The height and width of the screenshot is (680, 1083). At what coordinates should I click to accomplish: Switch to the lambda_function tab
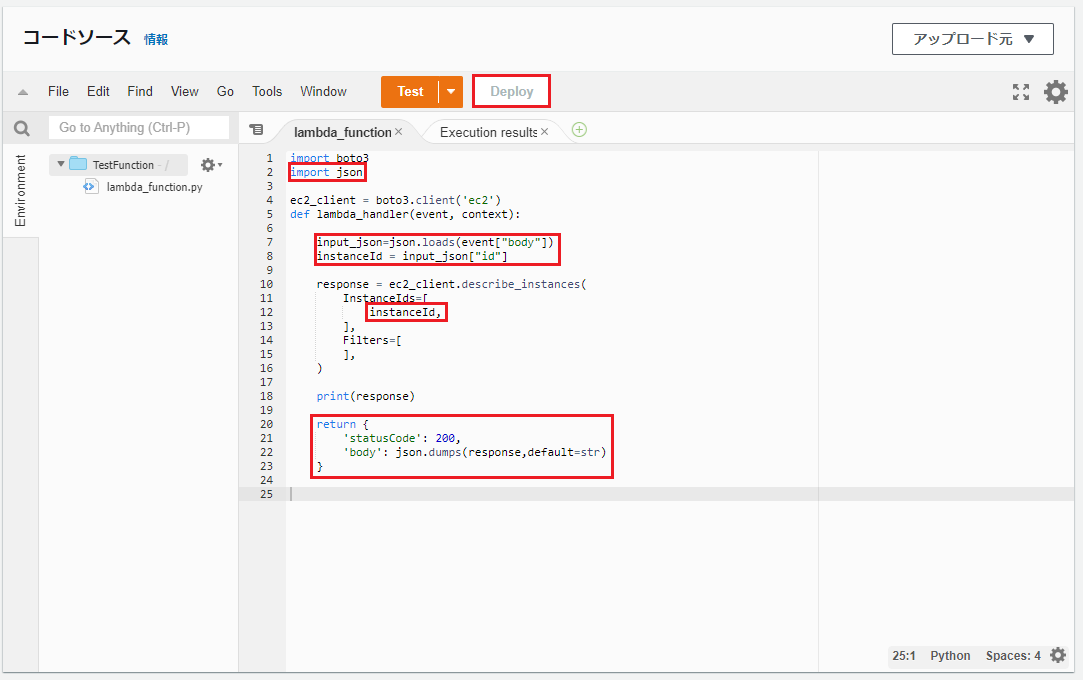click(x=343, y=132)
